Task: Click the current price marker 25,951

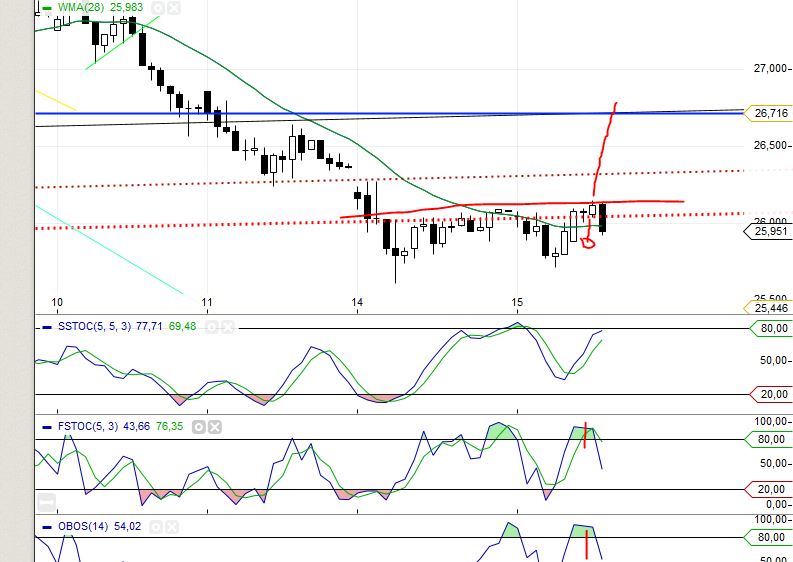Action: 768,232
